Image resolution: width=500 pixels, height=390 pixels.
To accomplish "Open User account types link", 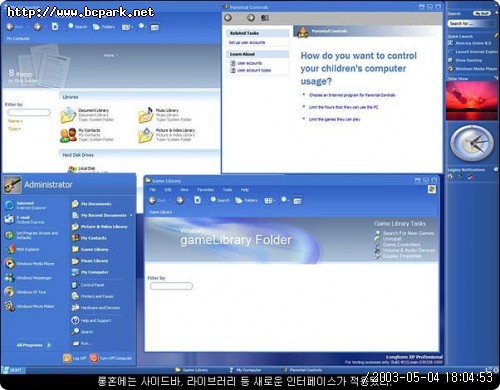I will click(250, 70).
